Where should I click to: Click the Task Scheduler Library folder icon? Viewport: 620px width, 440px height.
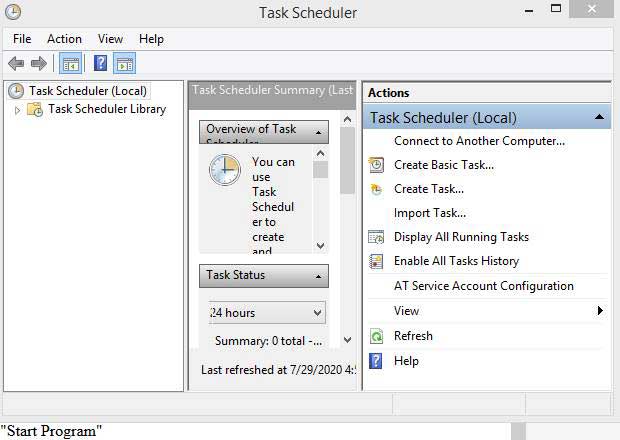coord(35,109)
